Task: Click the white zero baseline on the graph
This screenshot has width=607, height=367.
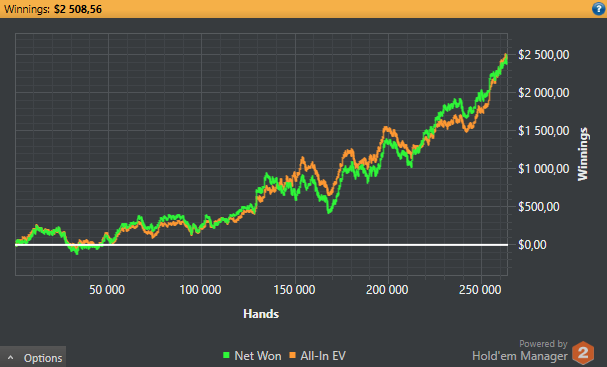Action: (x=261, y=245)
